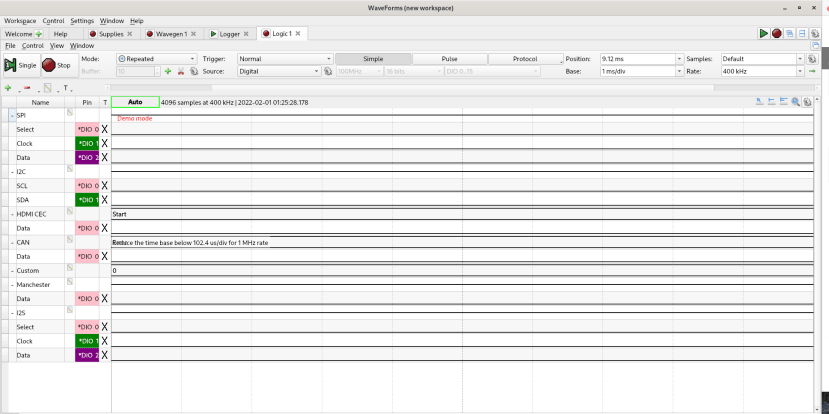The height and width of the screenshot is (414, 829).
Task: Click the red remove buffer icon
Action: pyautogui.click(x=181, y=71)
